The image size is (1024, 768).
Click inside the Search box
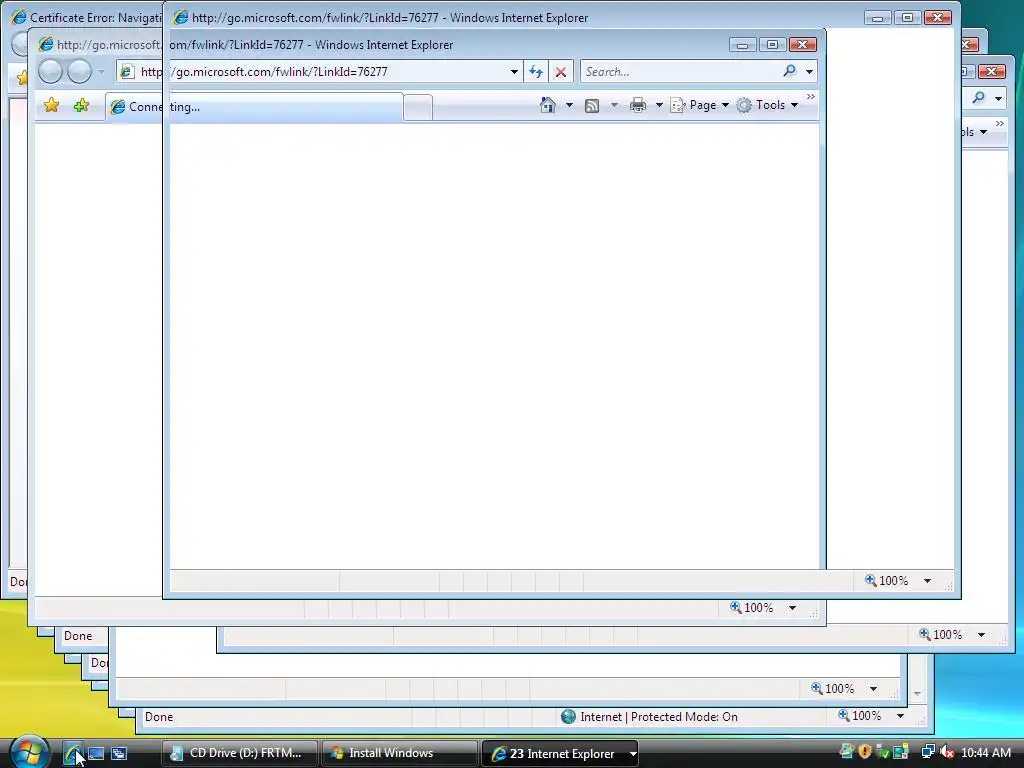click(679, 72)
